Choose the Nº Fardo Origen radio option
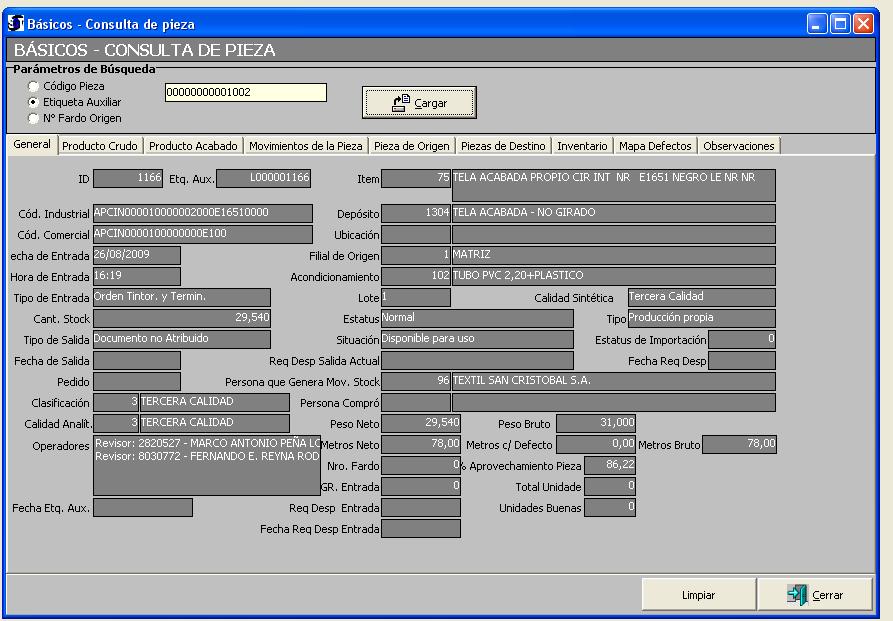893x621 pixels. (x=35, y=118)
